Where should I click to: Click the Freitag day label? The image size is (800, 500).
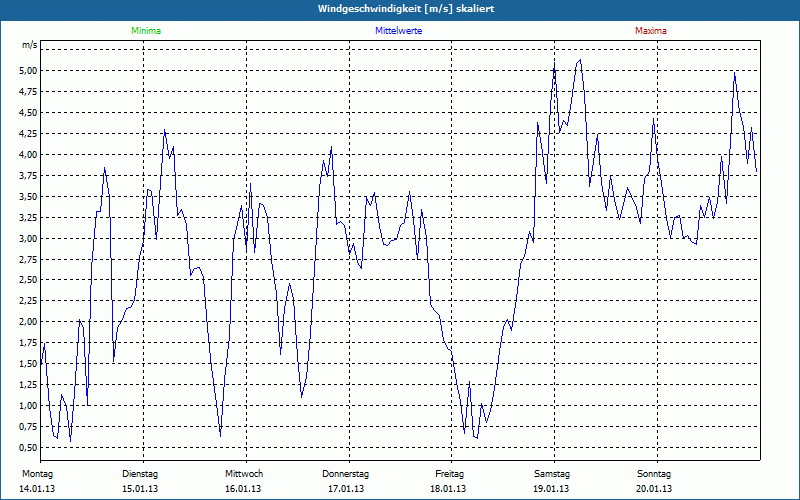(449, 474)
